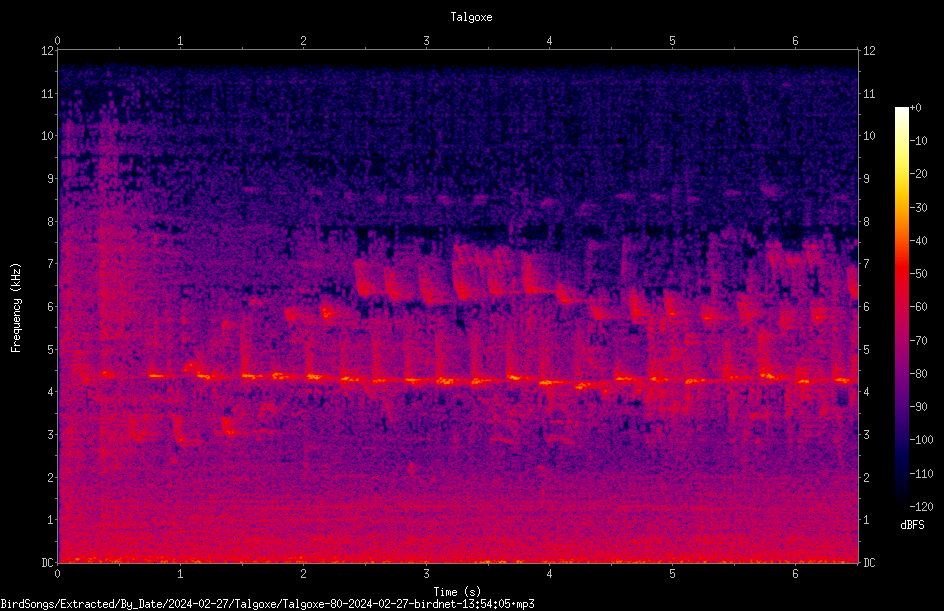This screenshot has width=944, height=611.
Task: Click the 1 second mark on bottom axis
Action: coord(180,574)
